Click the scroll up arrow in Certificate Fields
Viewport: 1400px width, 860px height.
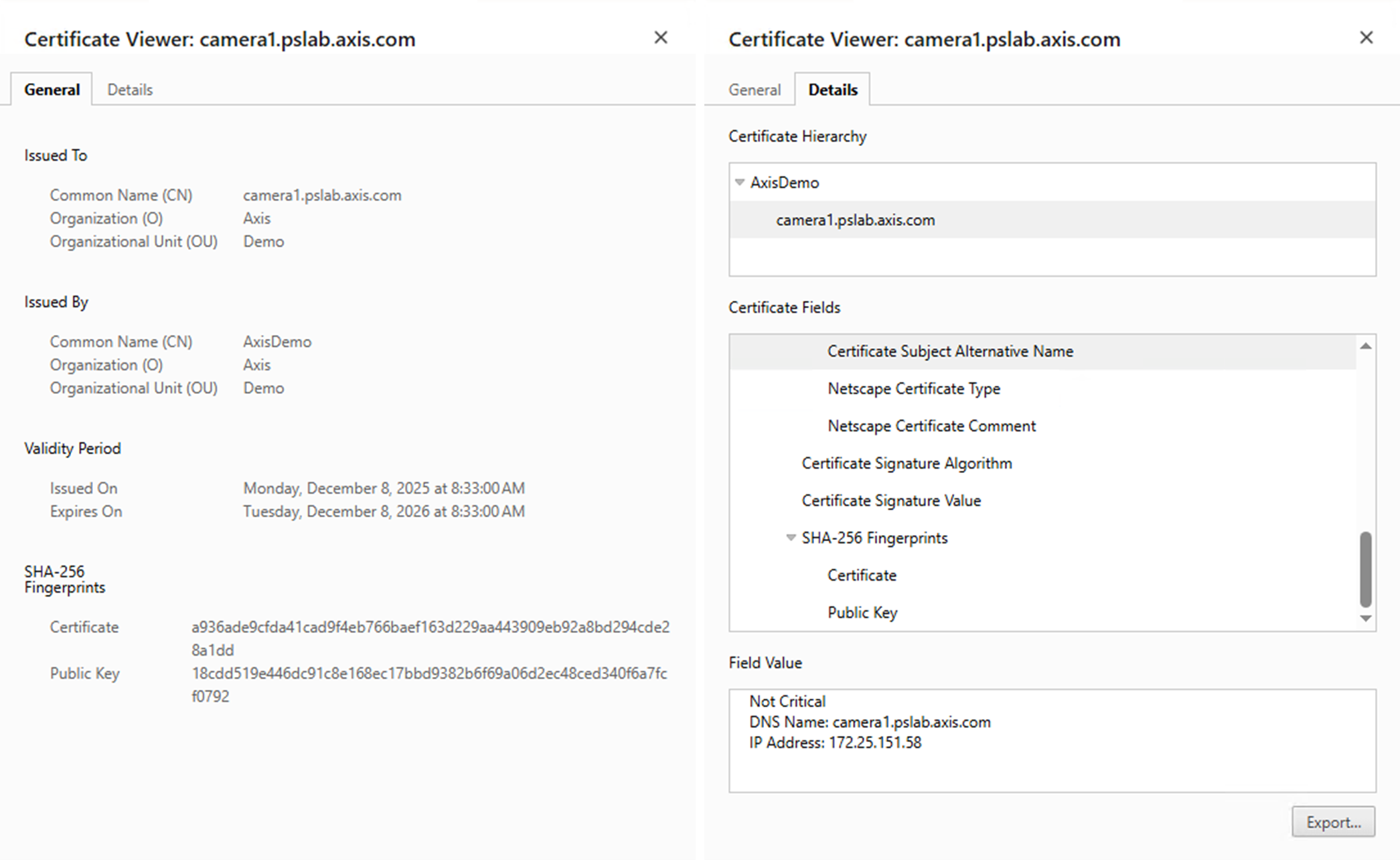pos(1365,346)
